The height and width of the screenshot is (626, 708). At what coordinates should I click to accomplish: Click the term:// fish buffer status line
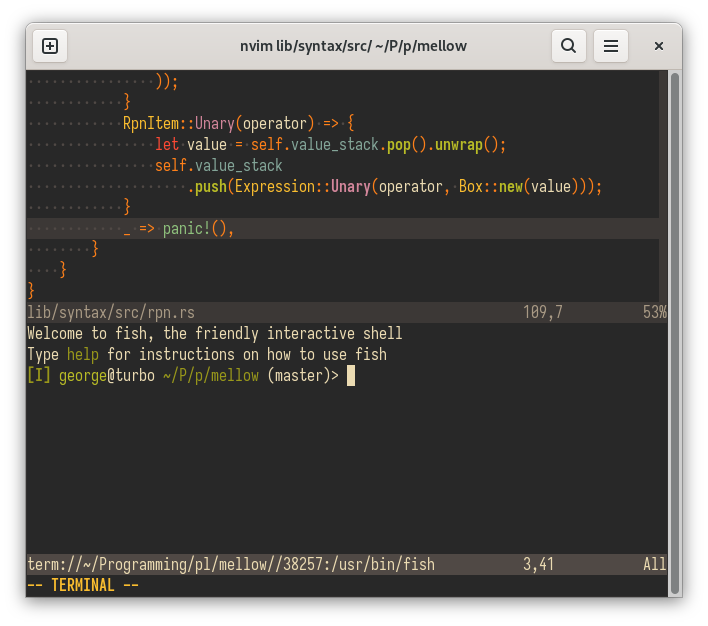tap(230, 564)
